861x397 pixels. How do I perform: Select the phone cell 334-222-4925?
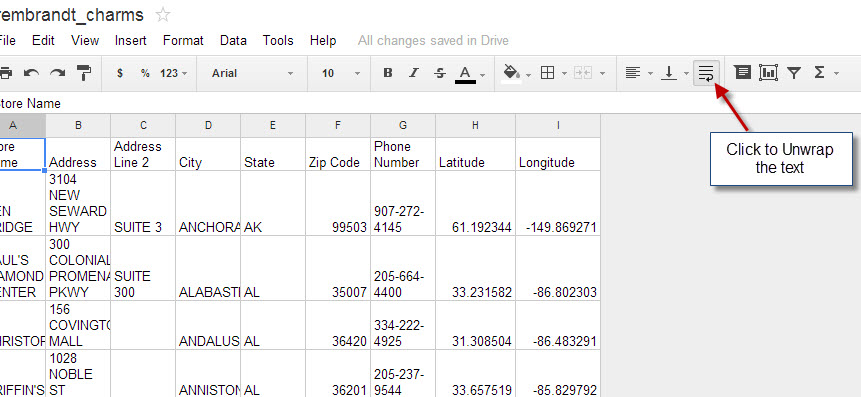[403, 326]
